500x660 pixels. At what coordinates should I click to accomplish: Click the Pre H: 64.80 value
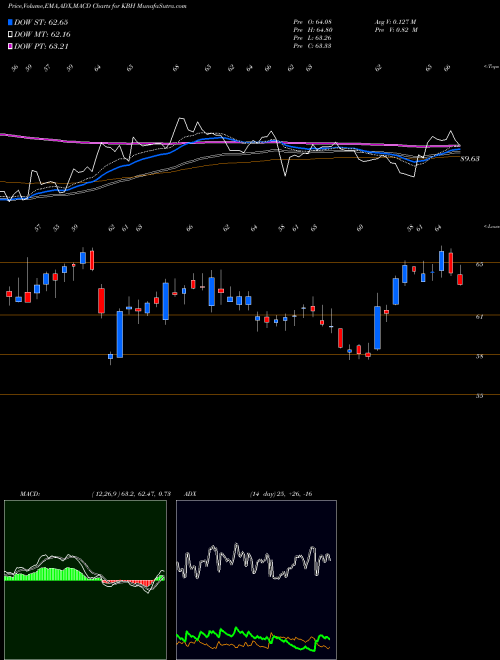point(313,30)
